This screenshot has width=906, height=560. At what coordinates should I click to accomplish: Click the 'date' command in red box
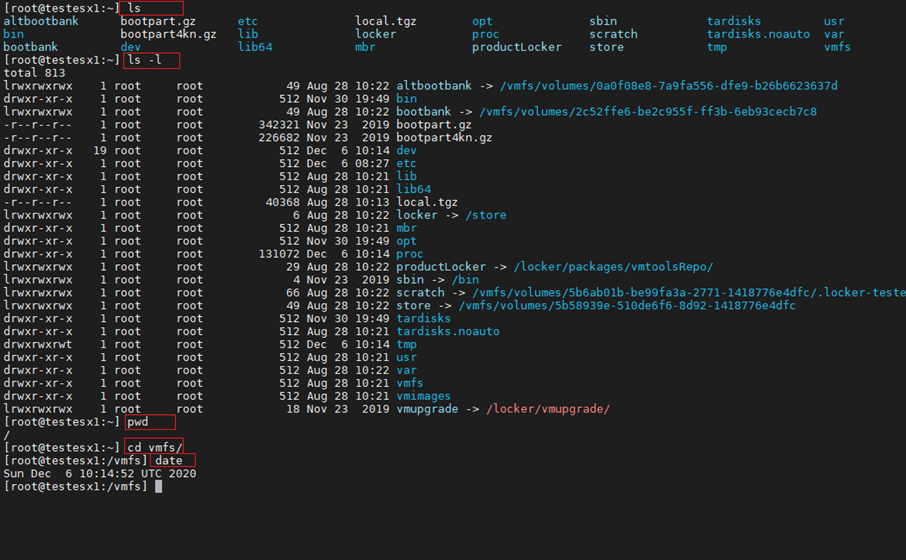169,461
